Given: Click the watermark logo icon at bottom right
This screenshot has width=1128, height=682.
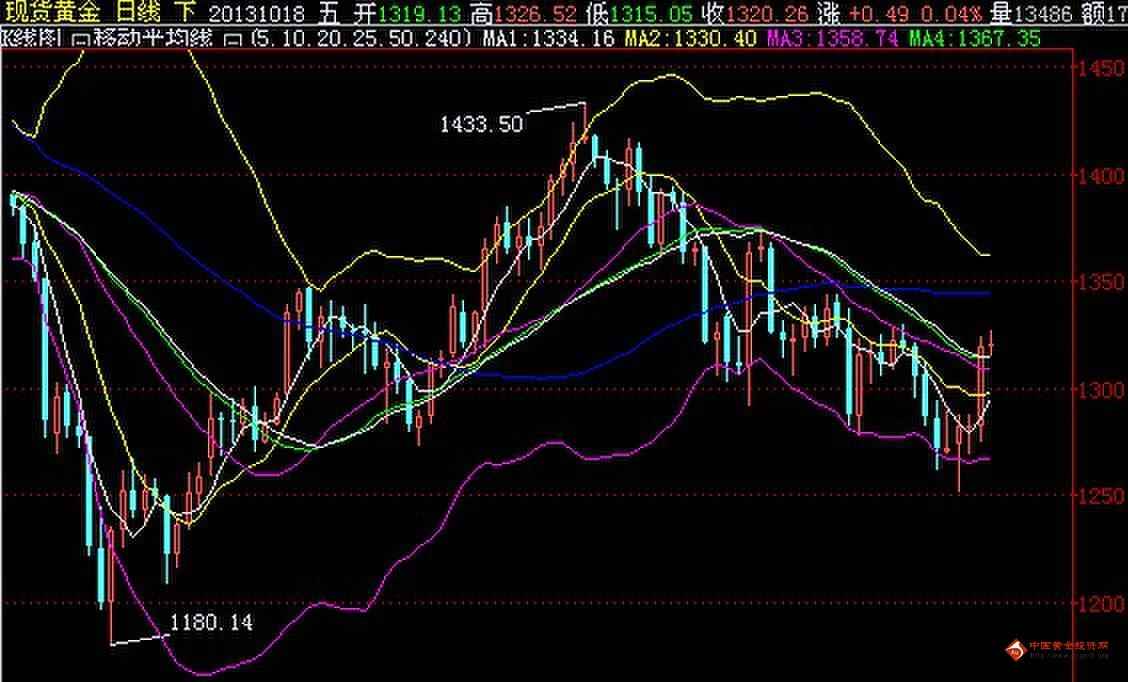Looking at the screenshot, I should (x=1015, y=650).
